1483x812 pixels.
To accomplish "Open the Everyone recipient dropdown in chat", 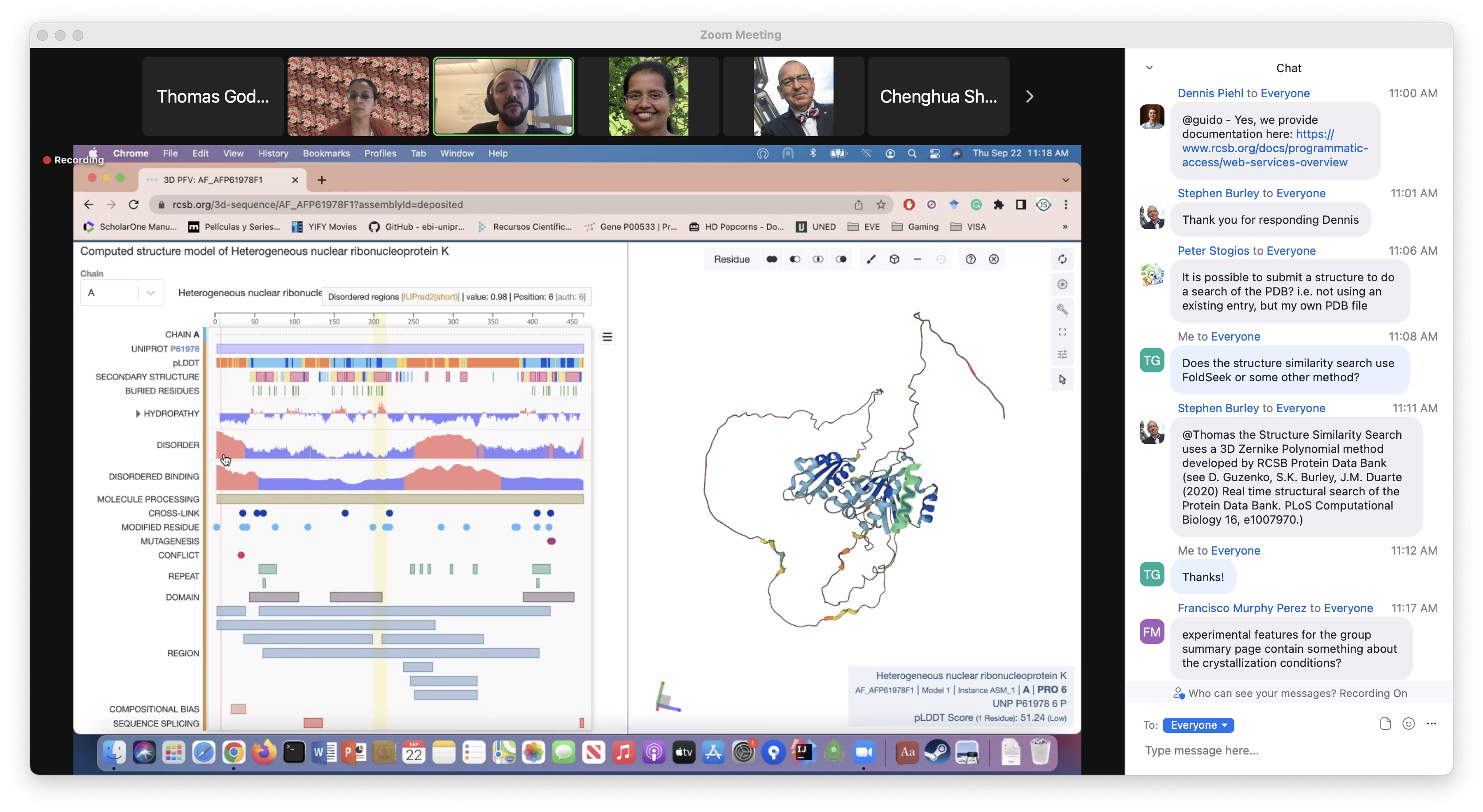I will point(1198,725).
